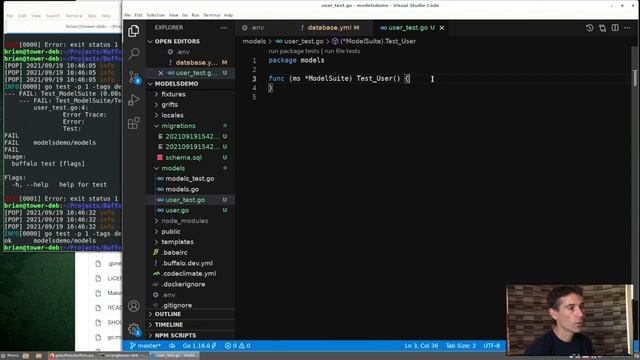640x360 pixels.
Task: Open the Accounts menu icon
Action: 133,306
